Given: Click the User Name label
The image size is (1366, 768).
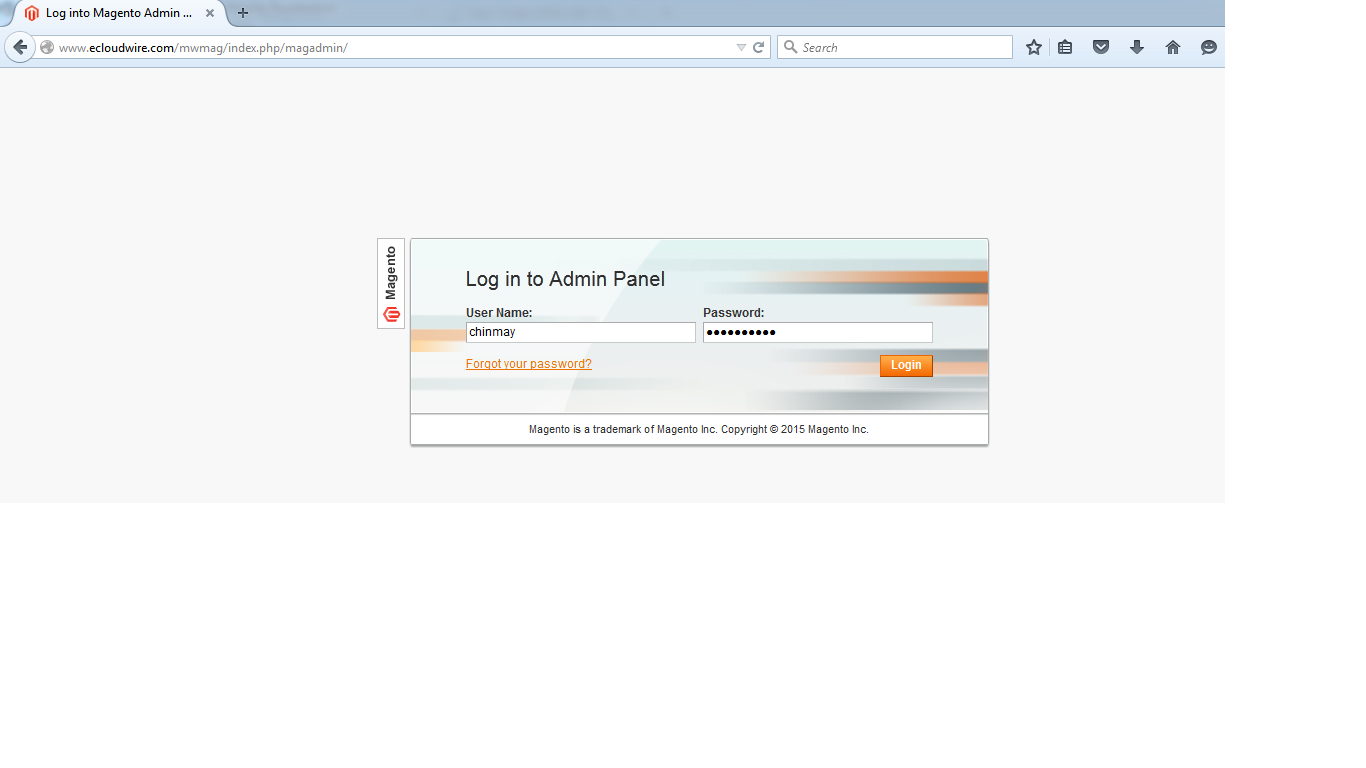Looking at the screenshot, I should (499, 313).
